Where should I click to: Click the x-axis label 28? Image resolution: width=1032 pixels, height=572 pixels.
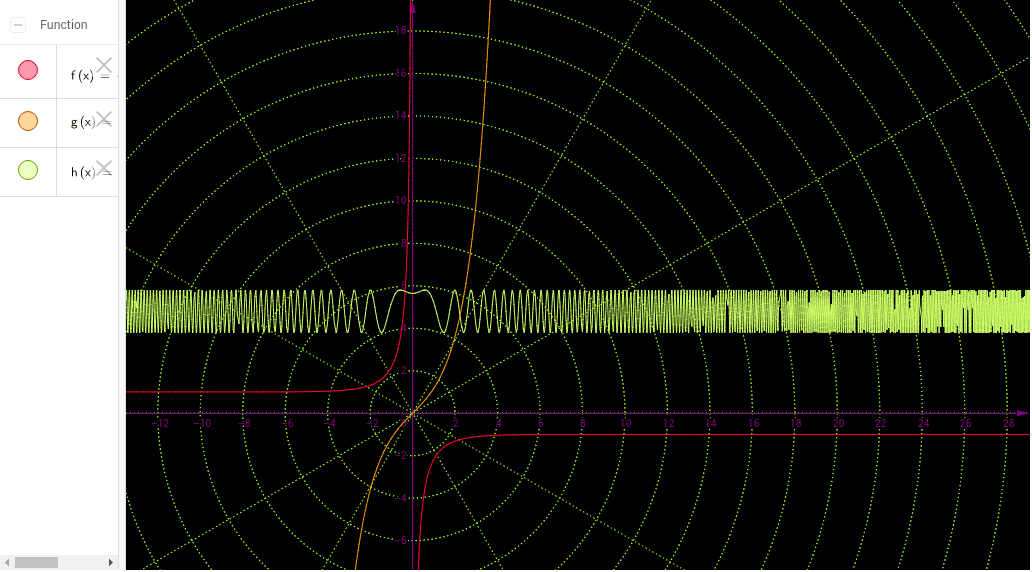(x=1008, y=423)
